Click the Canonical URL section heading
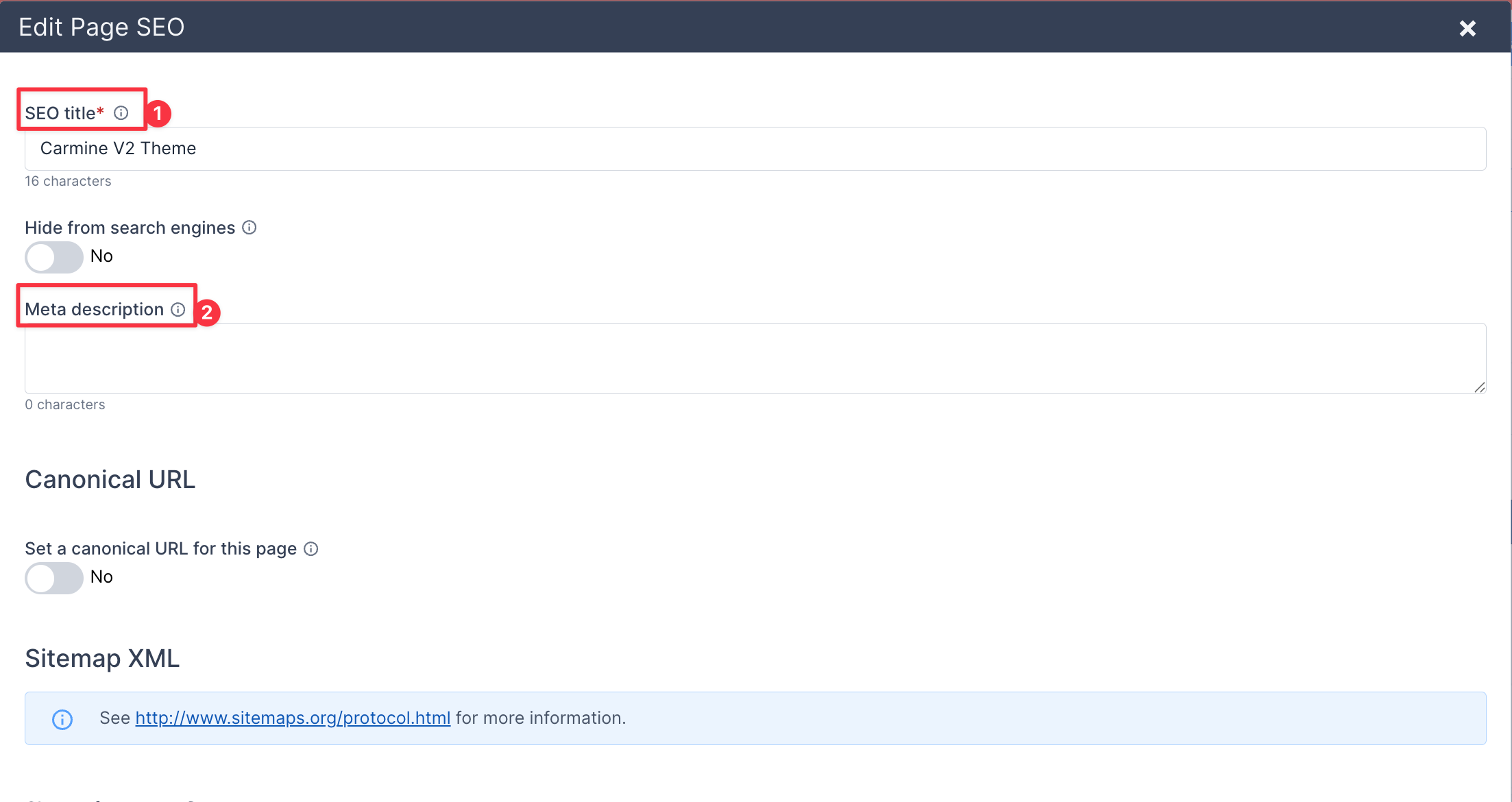The width and height of the screenshot is (1512, 802). point(110,480)
